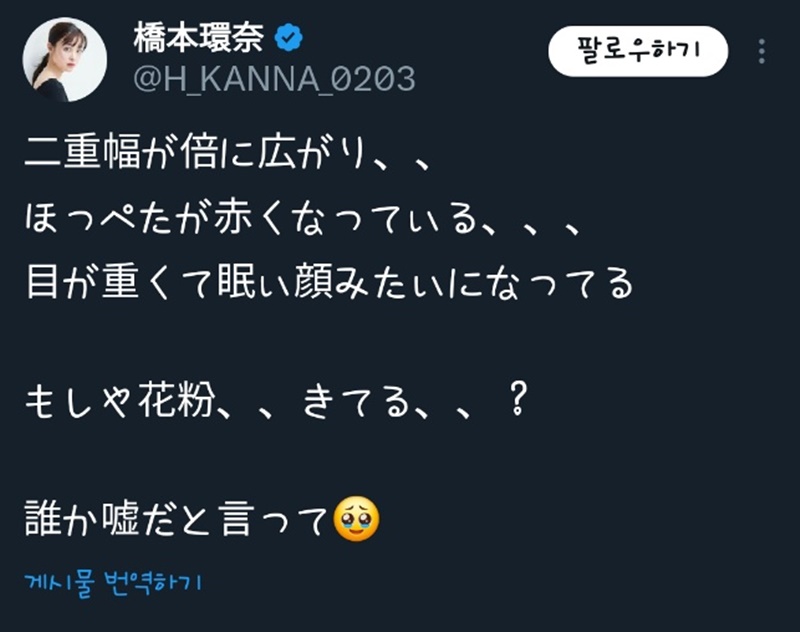Click the word 眠い顔 in the tweet
800x632 pixels.
coord(276,282)
